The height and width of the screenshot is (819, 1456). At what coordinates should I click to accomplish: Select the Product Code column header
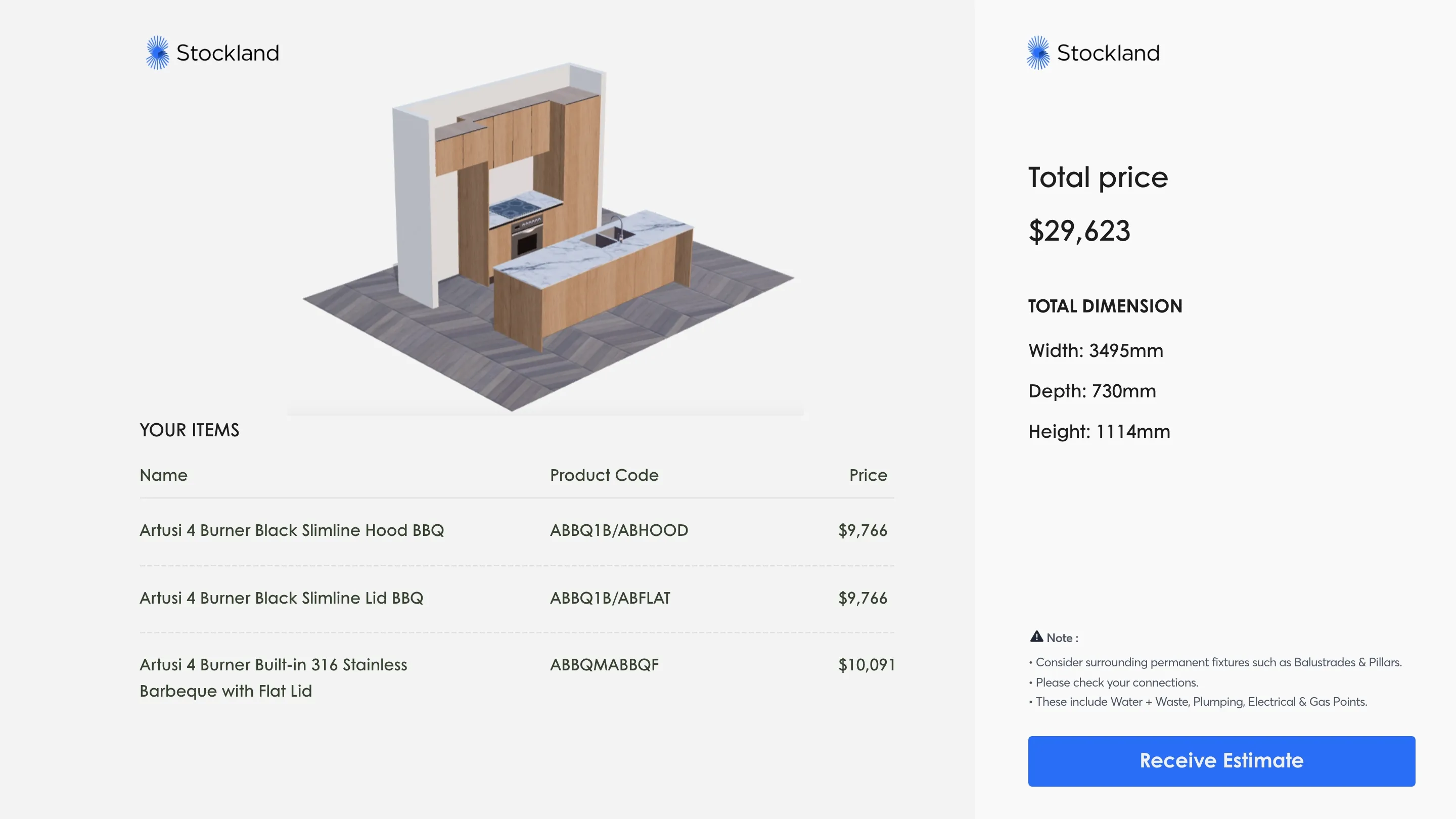604,475
